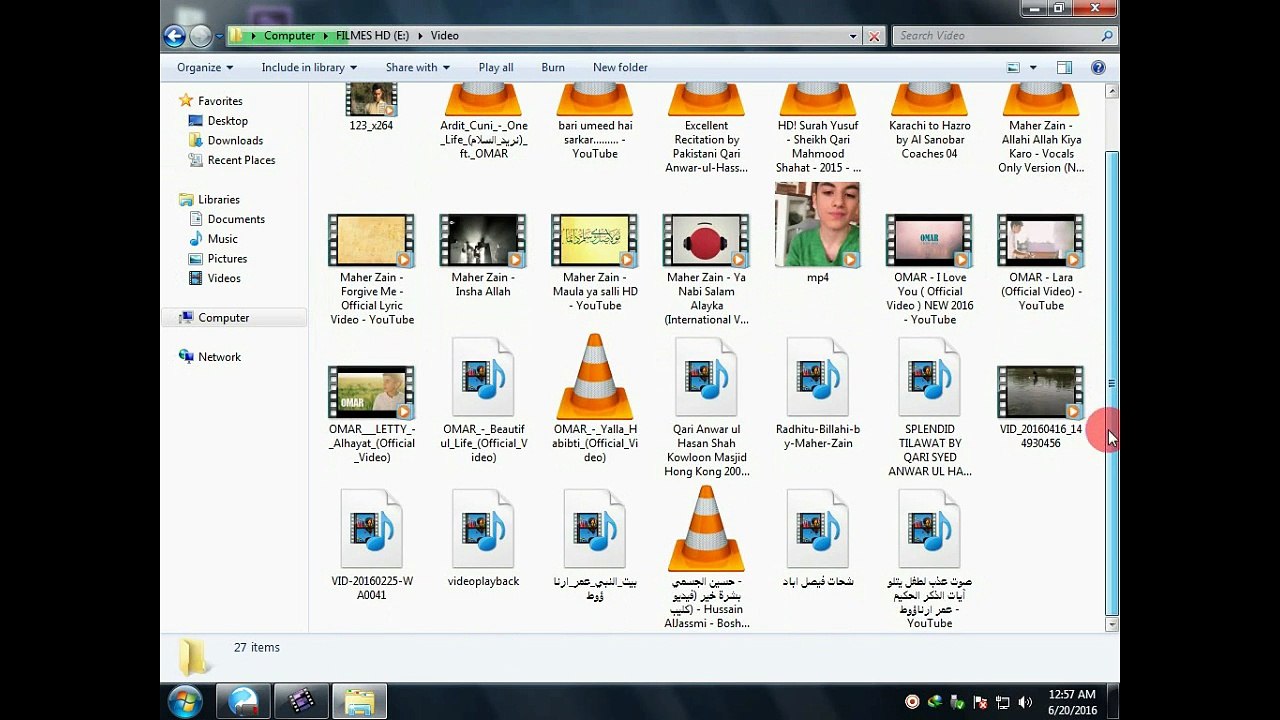Select Maher Zain Forgive Me video thumbnail
1280x720 pixels.
point(371,240)
